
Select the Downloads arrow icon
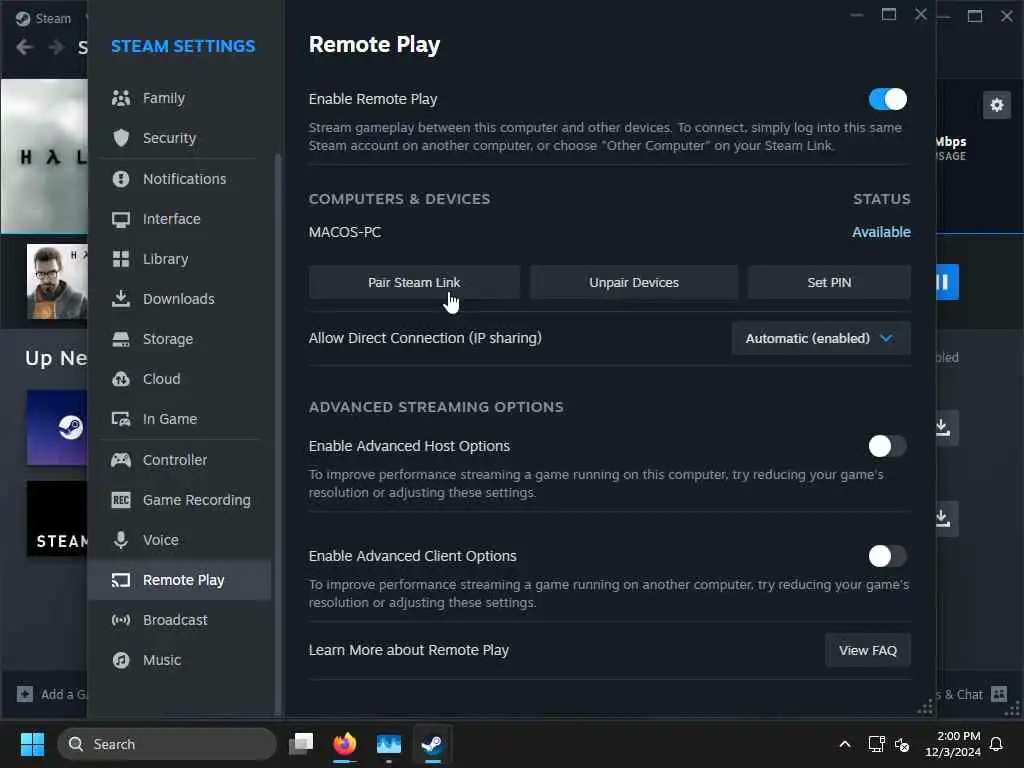coord(121,298)
